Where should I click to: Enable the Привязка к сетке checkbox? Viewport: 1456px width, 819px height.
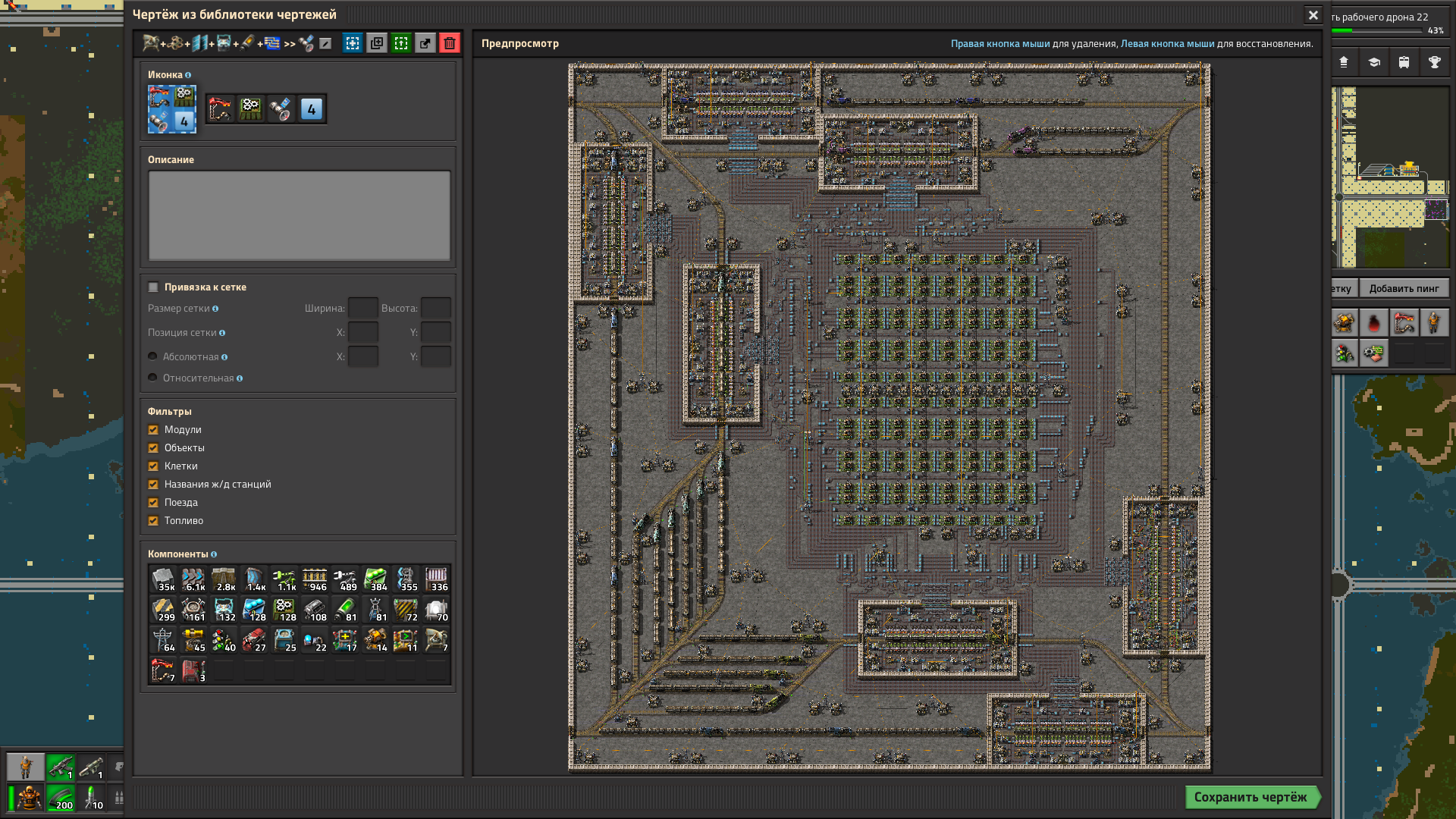tap(153, 287)
